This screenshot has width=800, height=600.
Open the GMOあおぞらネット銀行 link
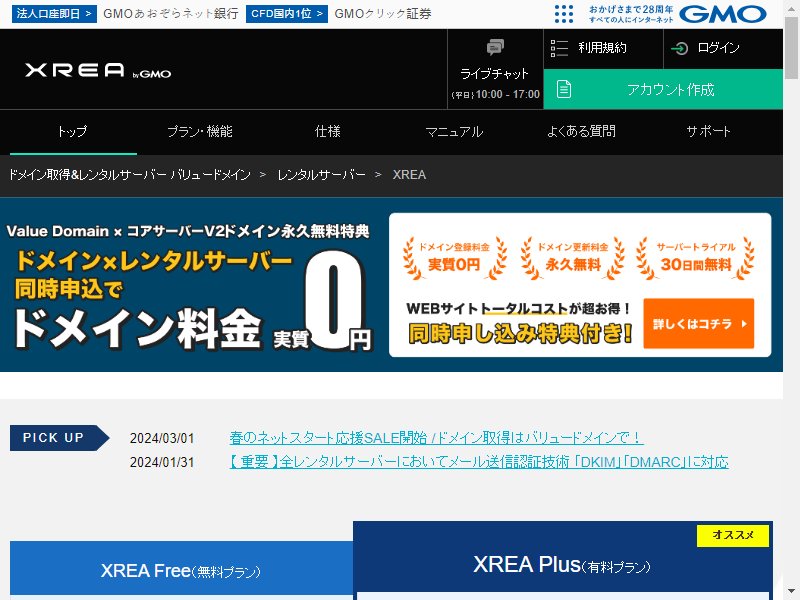(171, 14)
